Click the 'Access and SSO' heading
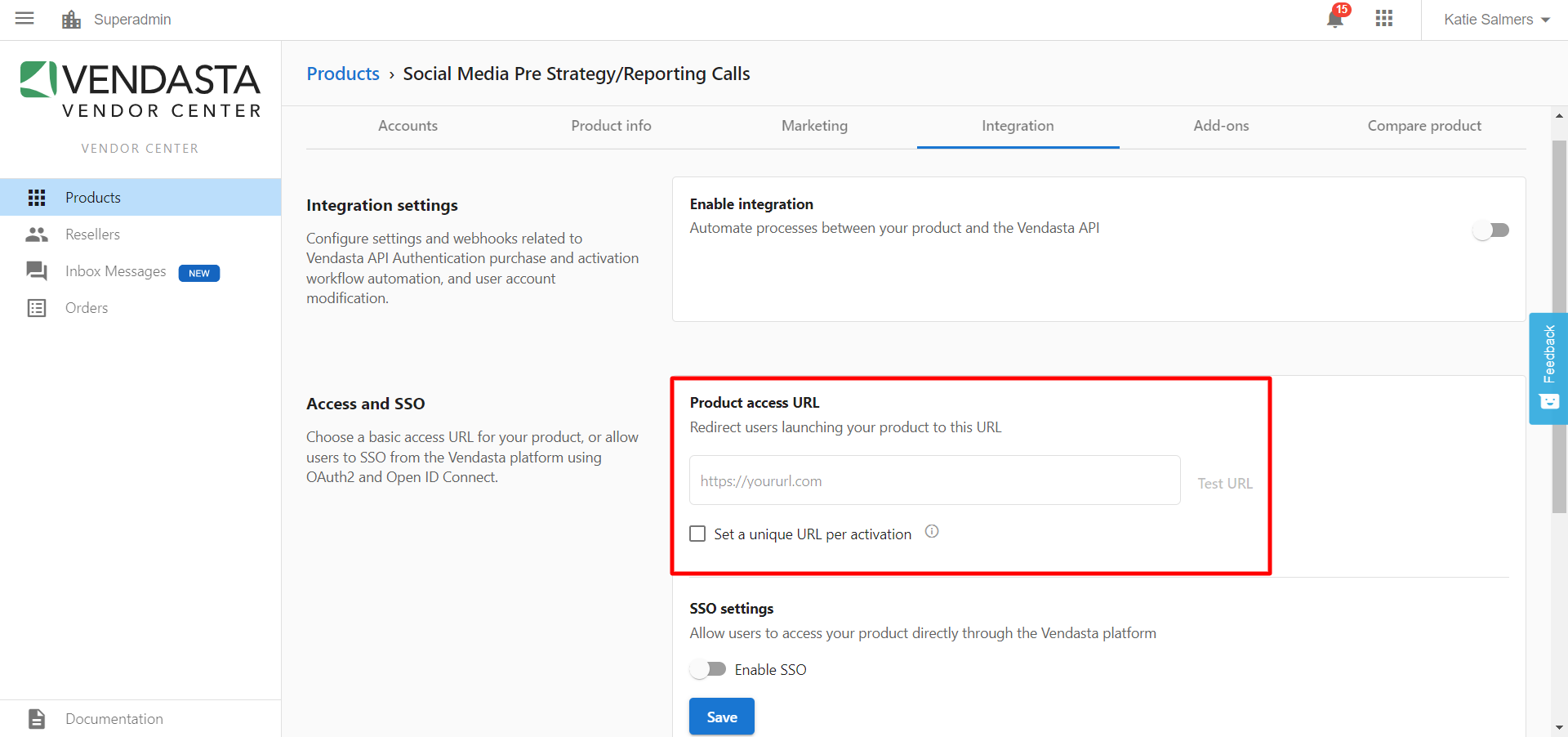This screenshot has width=1568, height=737. point(366,404)
